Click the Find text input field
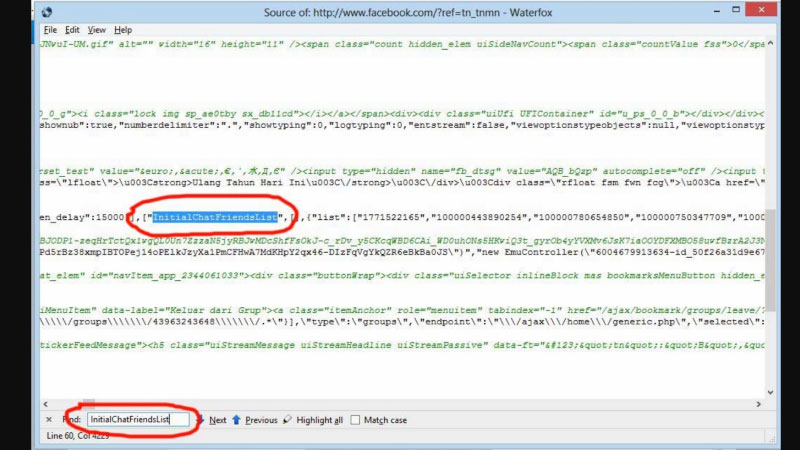Viewport: 800px width, 450px height. [137, 420]
